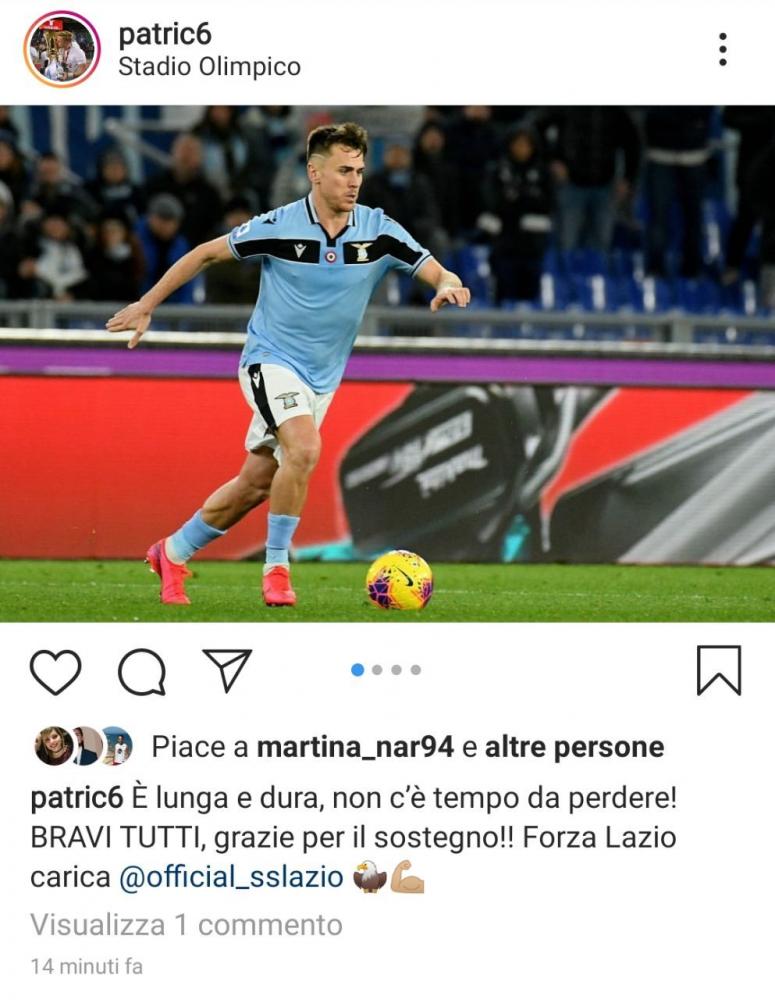
Task: Tap the main football player photo
Action: point(387,364)
